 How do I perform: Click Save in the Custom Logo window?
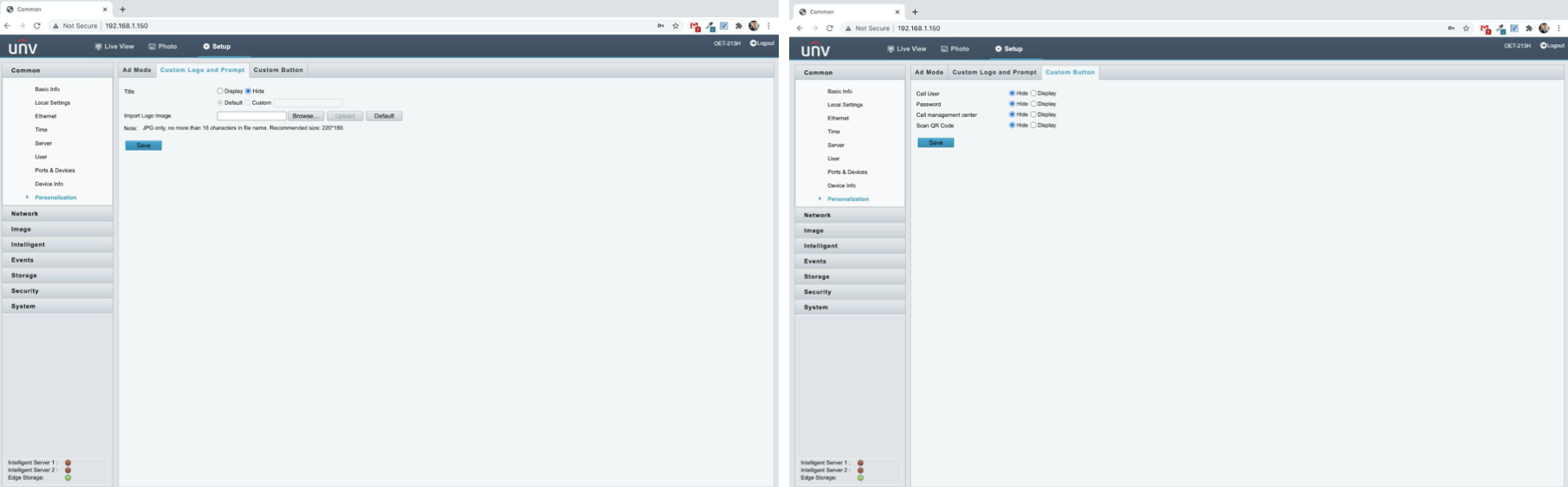coord(144,146)
